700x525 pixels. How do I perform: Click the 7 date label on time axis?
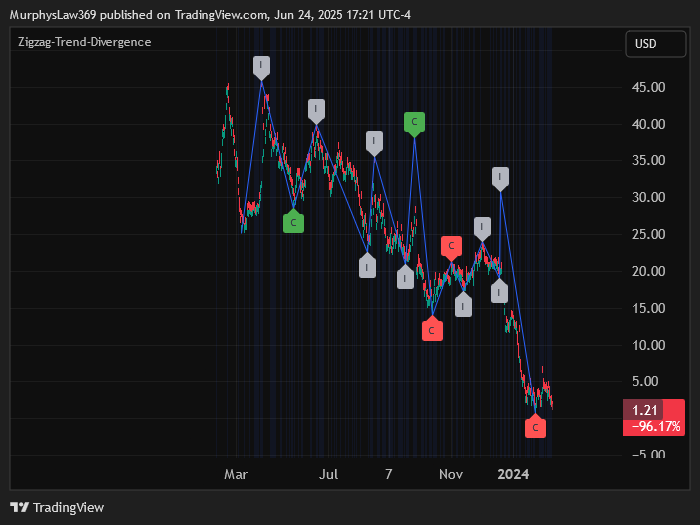(x=389, y=474)
